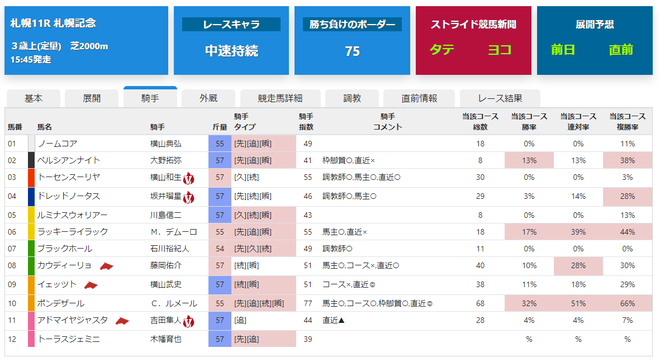Screen dimensions: 660x362
Task: Click horse name イェッツト
Action: (x=57, y=285)
